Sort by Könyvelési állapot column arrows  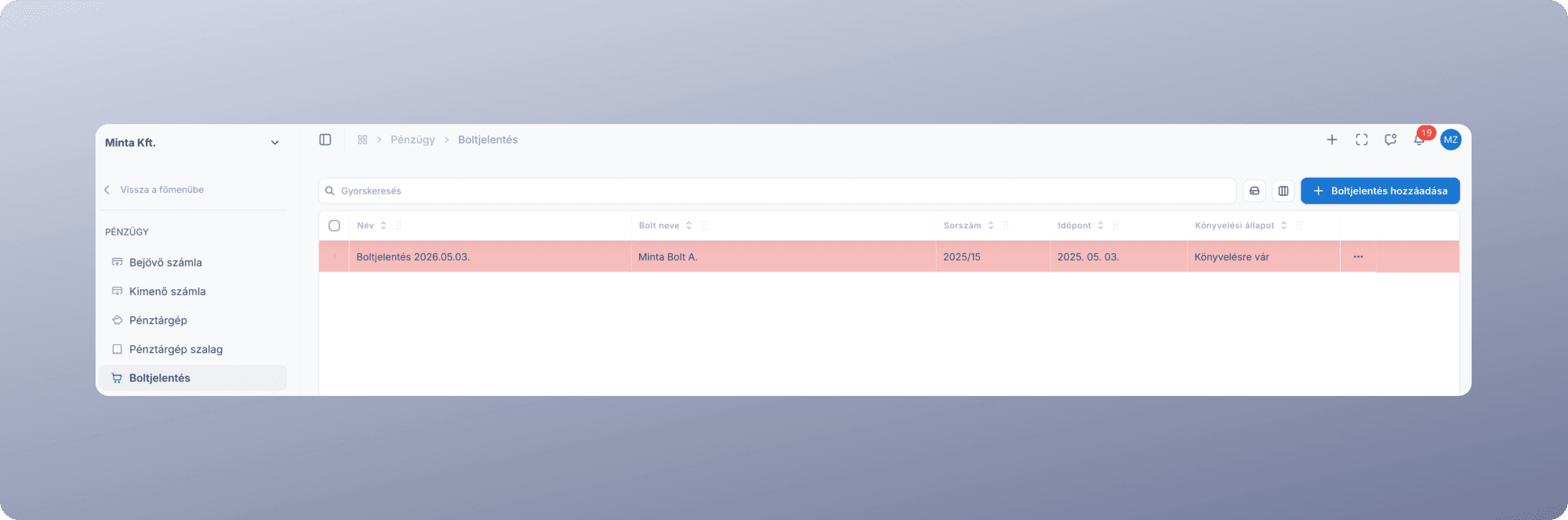tap(1284, 225)
